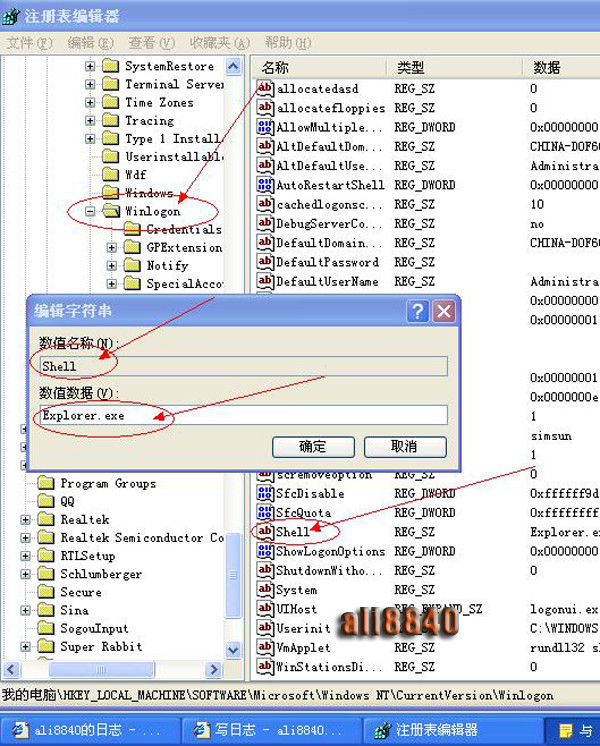Screen dimensions: 600x746
Task: Click the Winlogon open folder icon
Action: click(110, 211)
